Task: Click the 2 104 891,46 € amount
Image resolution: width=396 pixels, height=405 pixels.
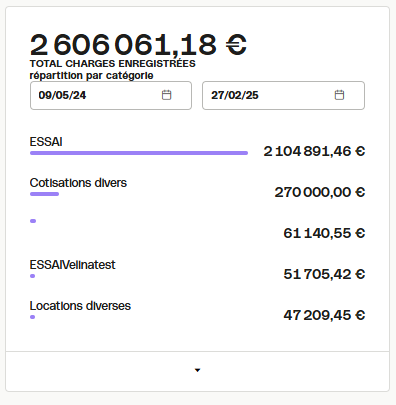Action: pos(314,151)
